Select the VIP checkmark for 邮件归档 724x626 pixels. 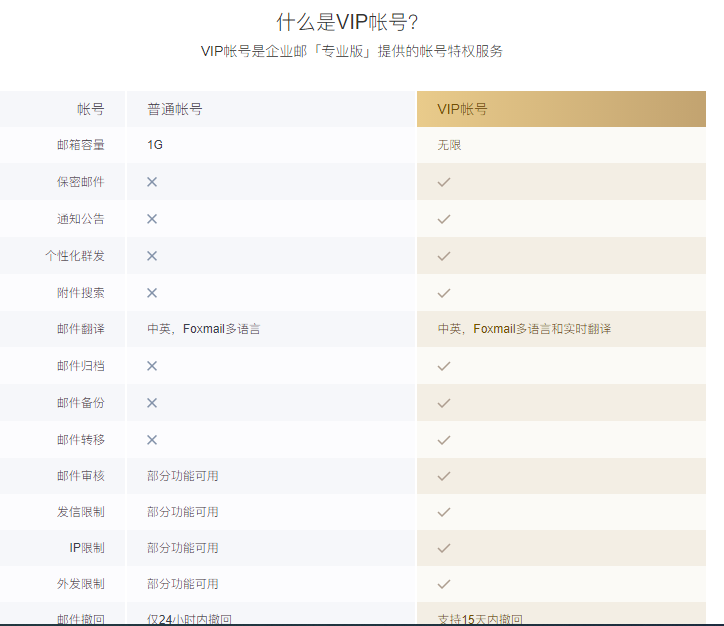click(x=444, y=366)
